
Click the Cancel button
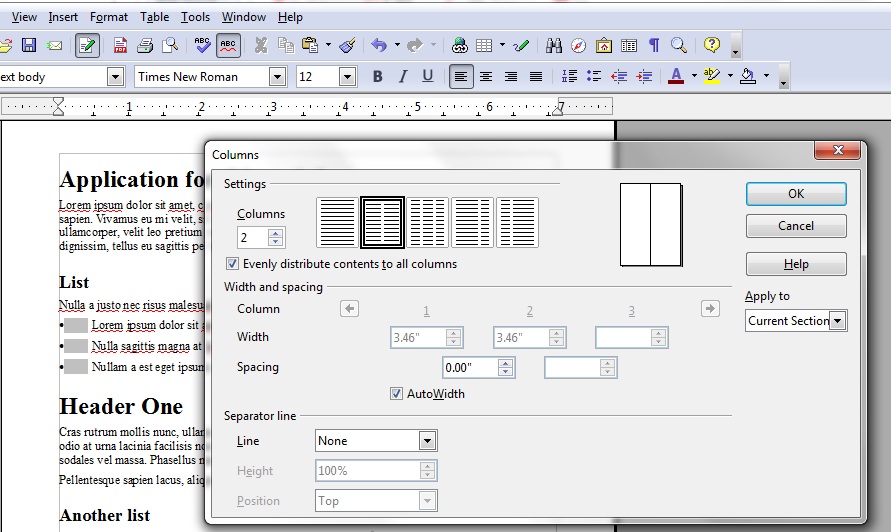click(x=796, y=226)
